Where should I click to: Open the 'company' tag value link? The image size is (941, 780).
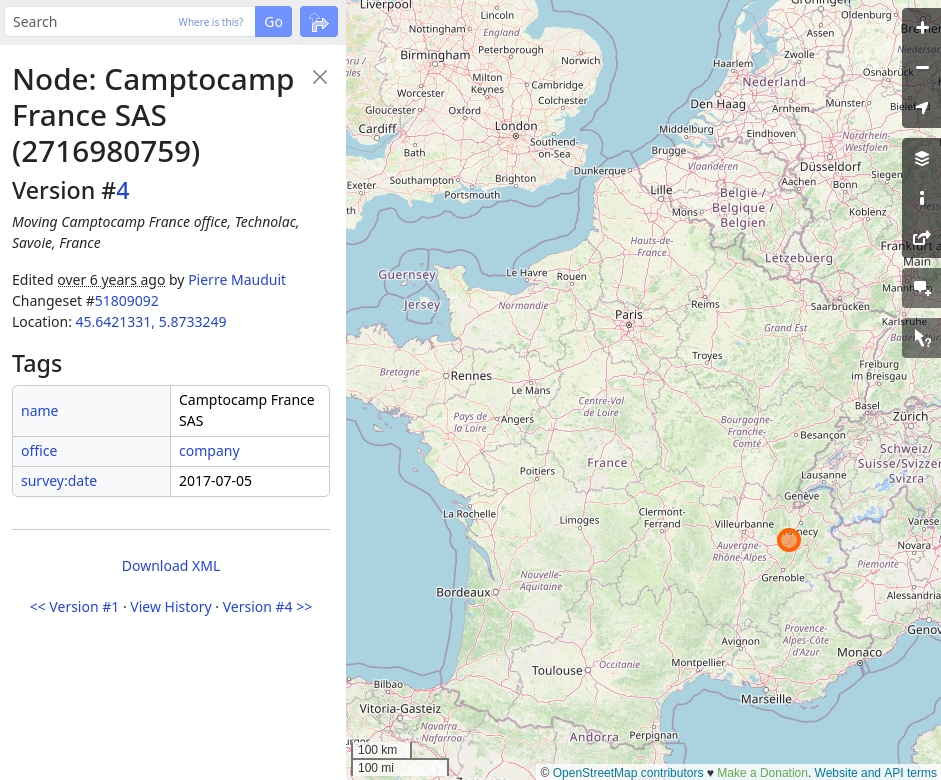tap(209, 451)
